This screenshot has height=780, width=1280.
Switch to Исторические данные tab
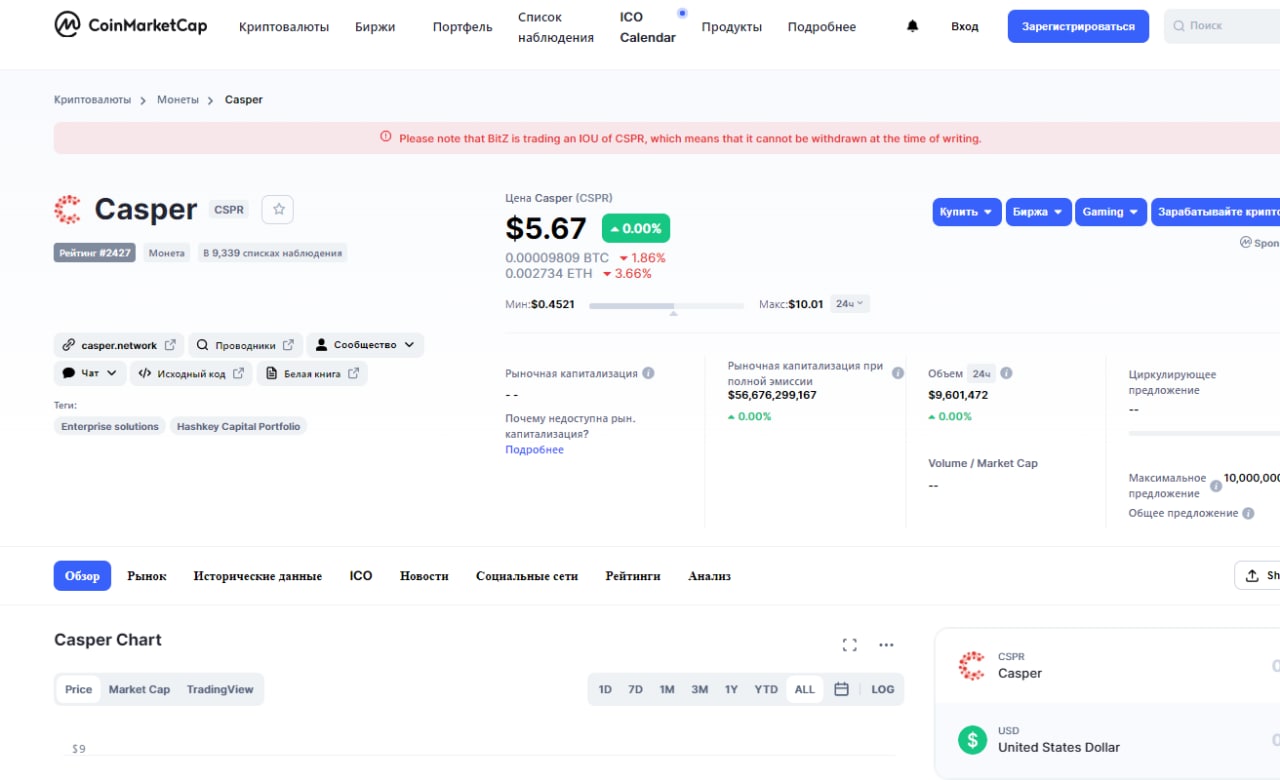click(258, 576)
